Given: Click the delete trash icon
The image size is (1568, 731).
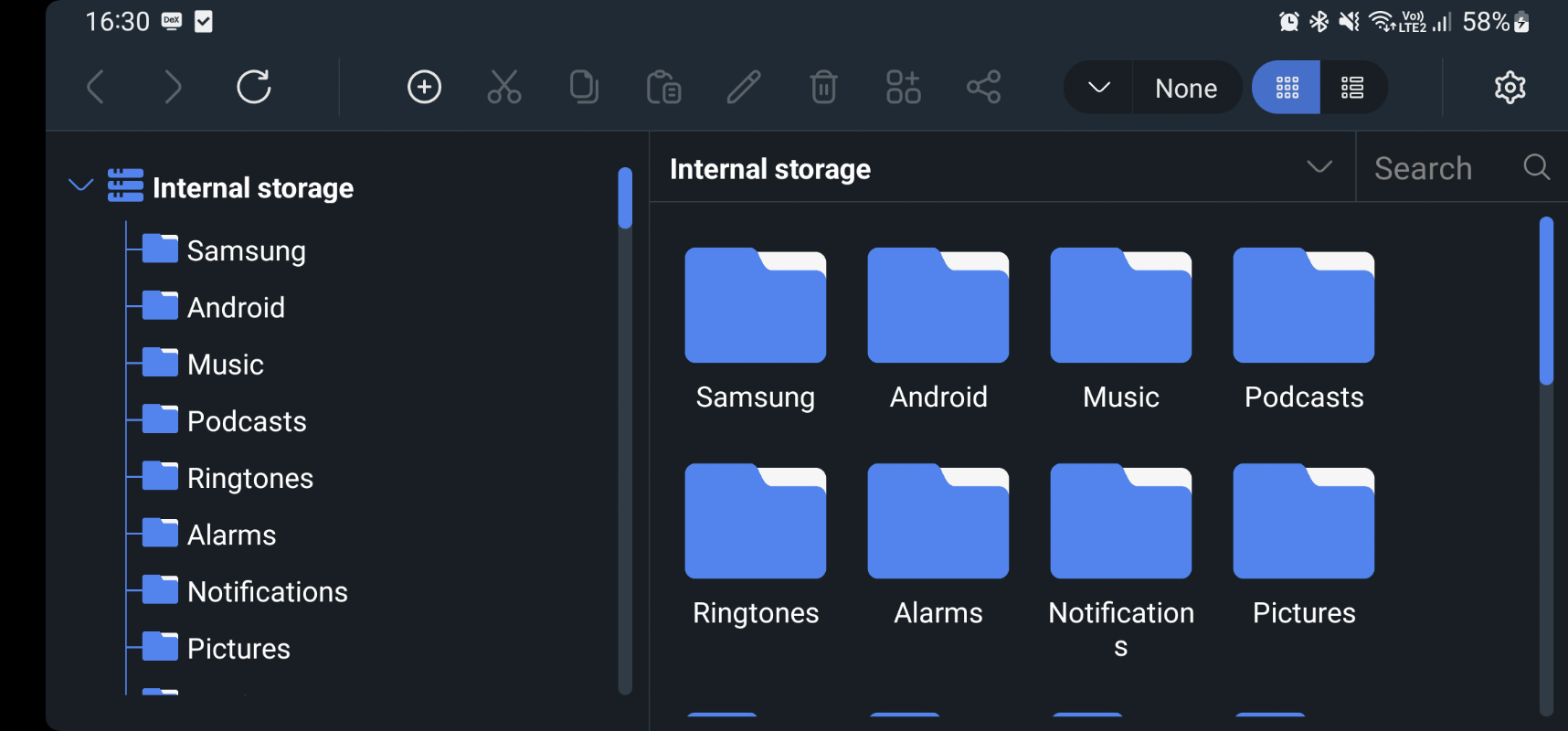Looking at the screenshot, I should 823,88.
